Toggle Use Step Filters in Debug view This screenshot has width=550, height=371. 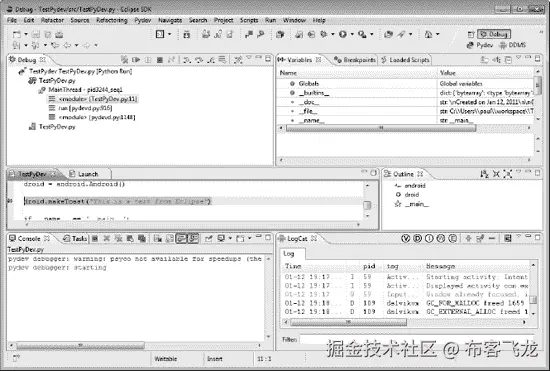tap(238, 60)
